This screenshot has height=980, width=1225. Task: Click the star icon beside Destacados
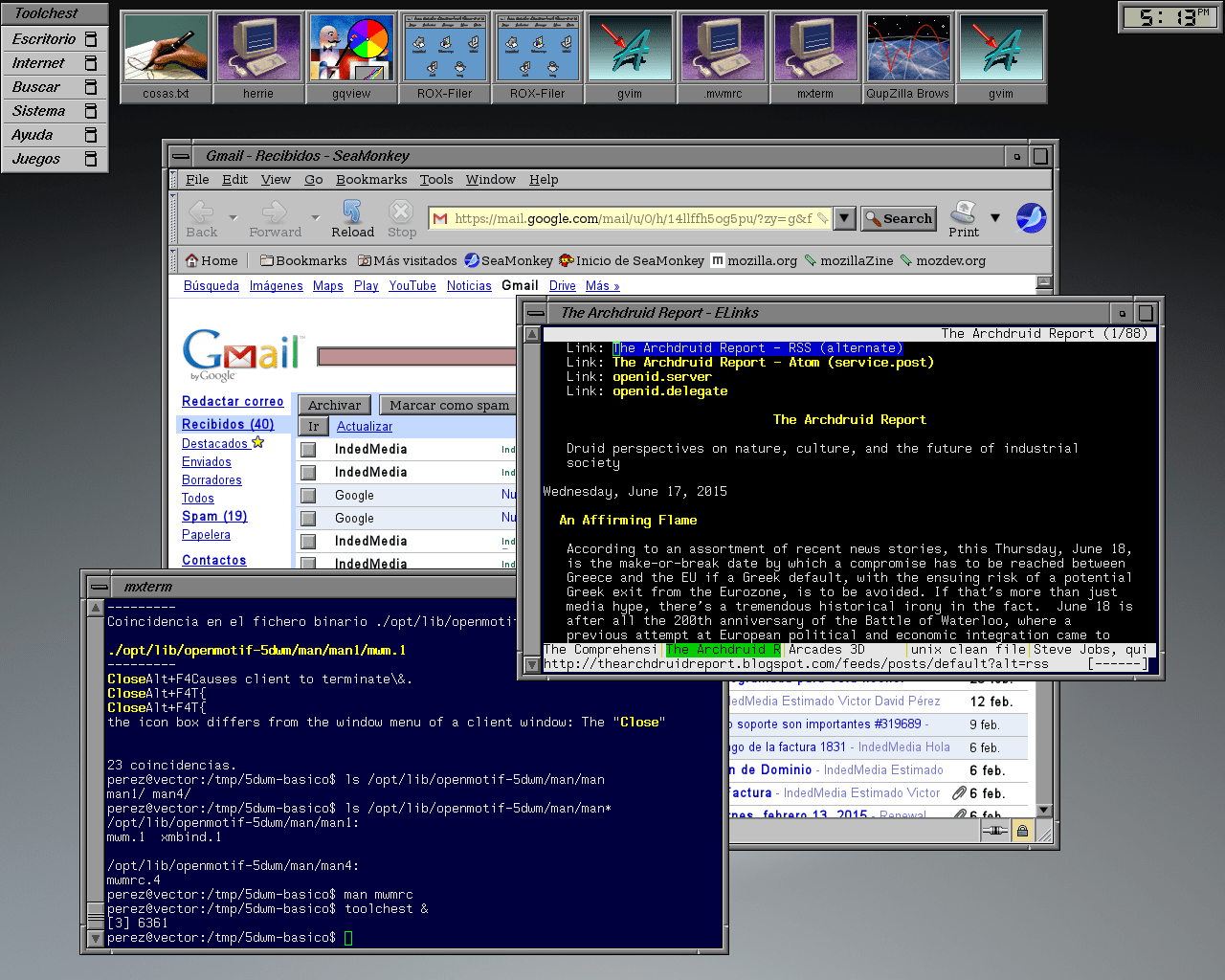[257, 442]
